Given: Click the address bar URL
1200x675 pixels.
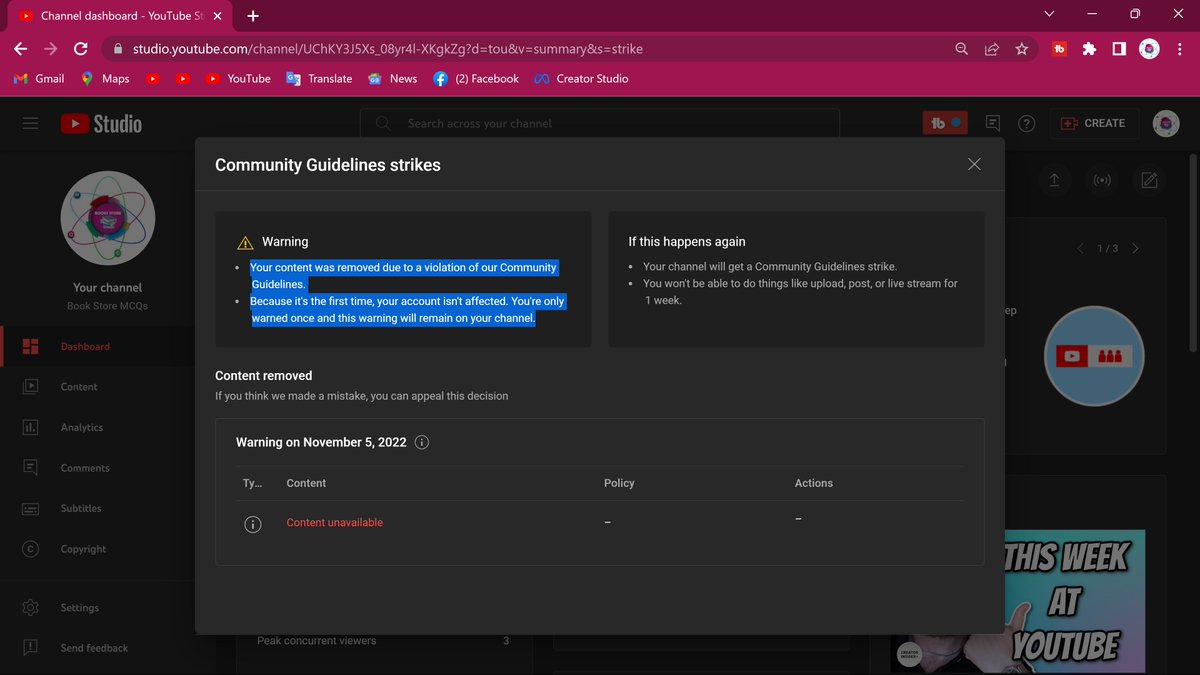Looking at the screenshot, I should 388,48.
